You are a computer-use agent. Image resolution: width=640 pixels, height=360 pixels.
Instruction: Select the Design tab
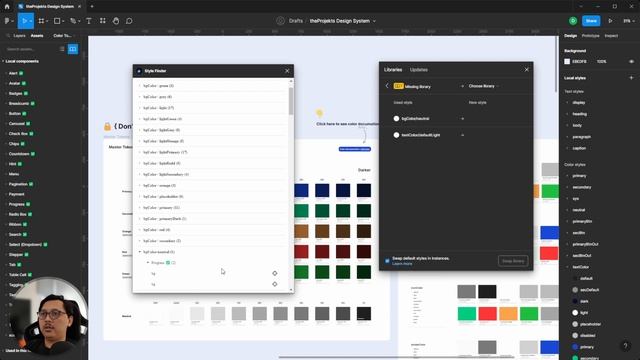(571, 36)
